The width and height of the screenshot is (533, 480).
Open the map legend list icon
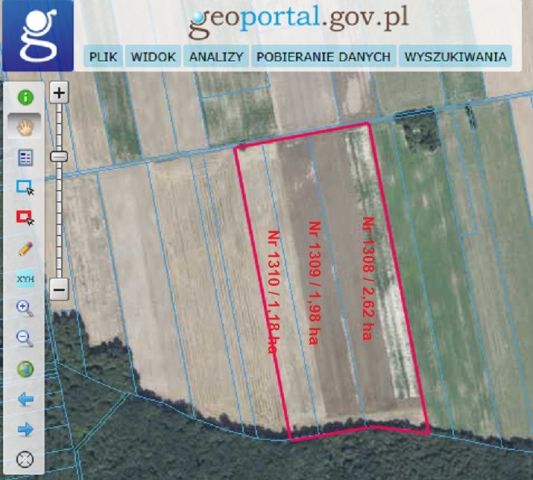[x=25, y=158]
